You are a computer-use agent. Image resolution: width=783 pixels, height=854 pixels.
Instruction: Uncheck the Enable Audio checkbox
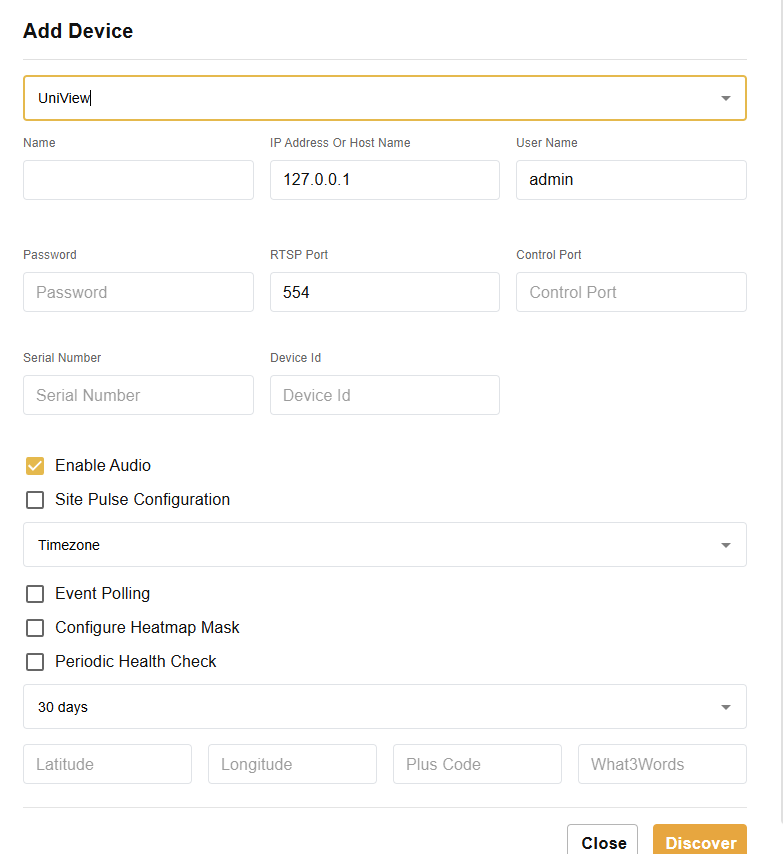coord(35,466)
